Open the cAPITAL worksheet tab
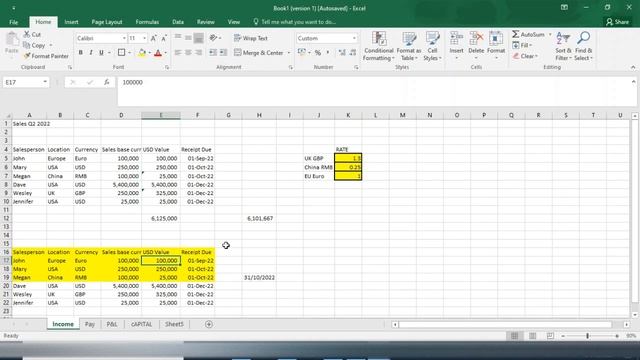 tap(141, 324)
